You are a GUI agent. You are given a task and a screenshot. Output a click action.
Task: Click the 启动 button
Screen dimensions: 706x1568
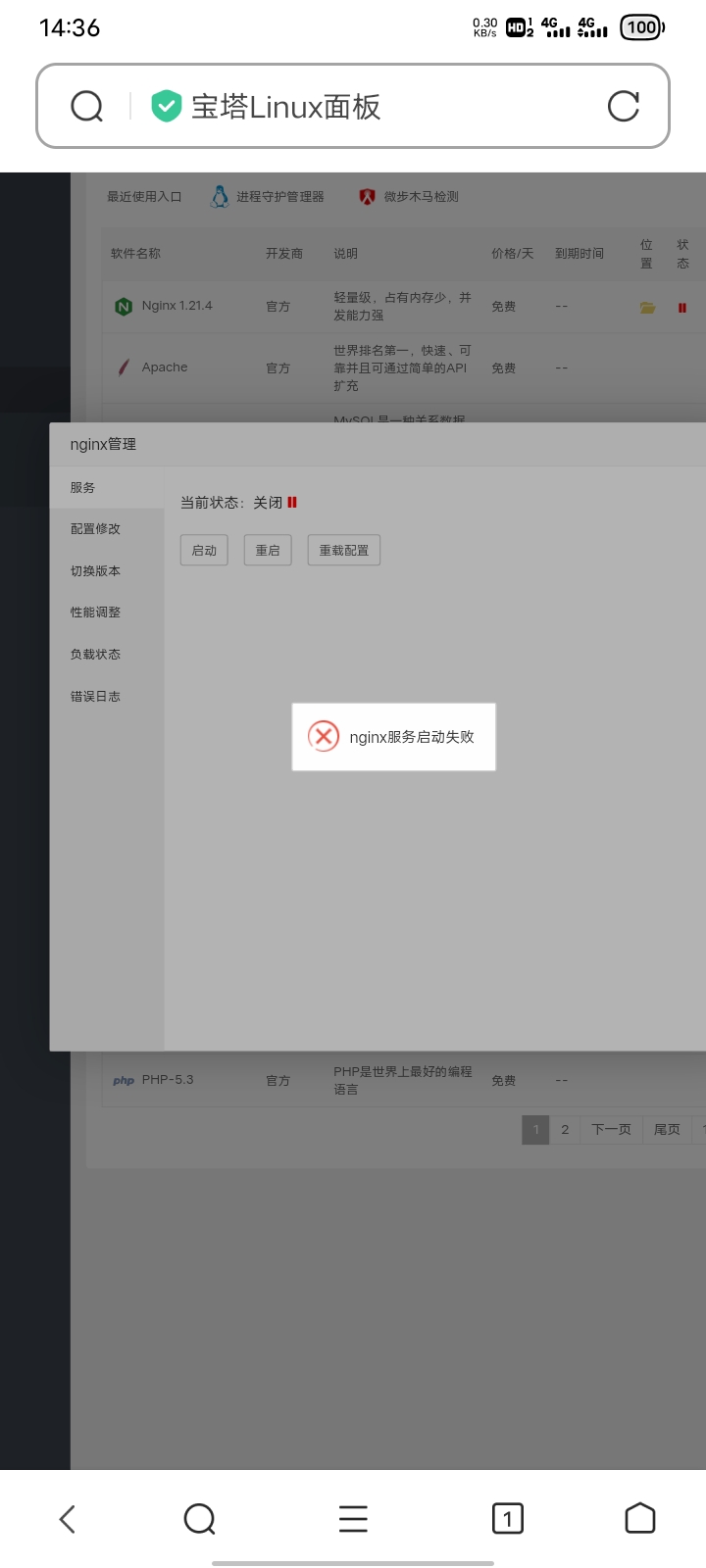(x=204, y=551)
